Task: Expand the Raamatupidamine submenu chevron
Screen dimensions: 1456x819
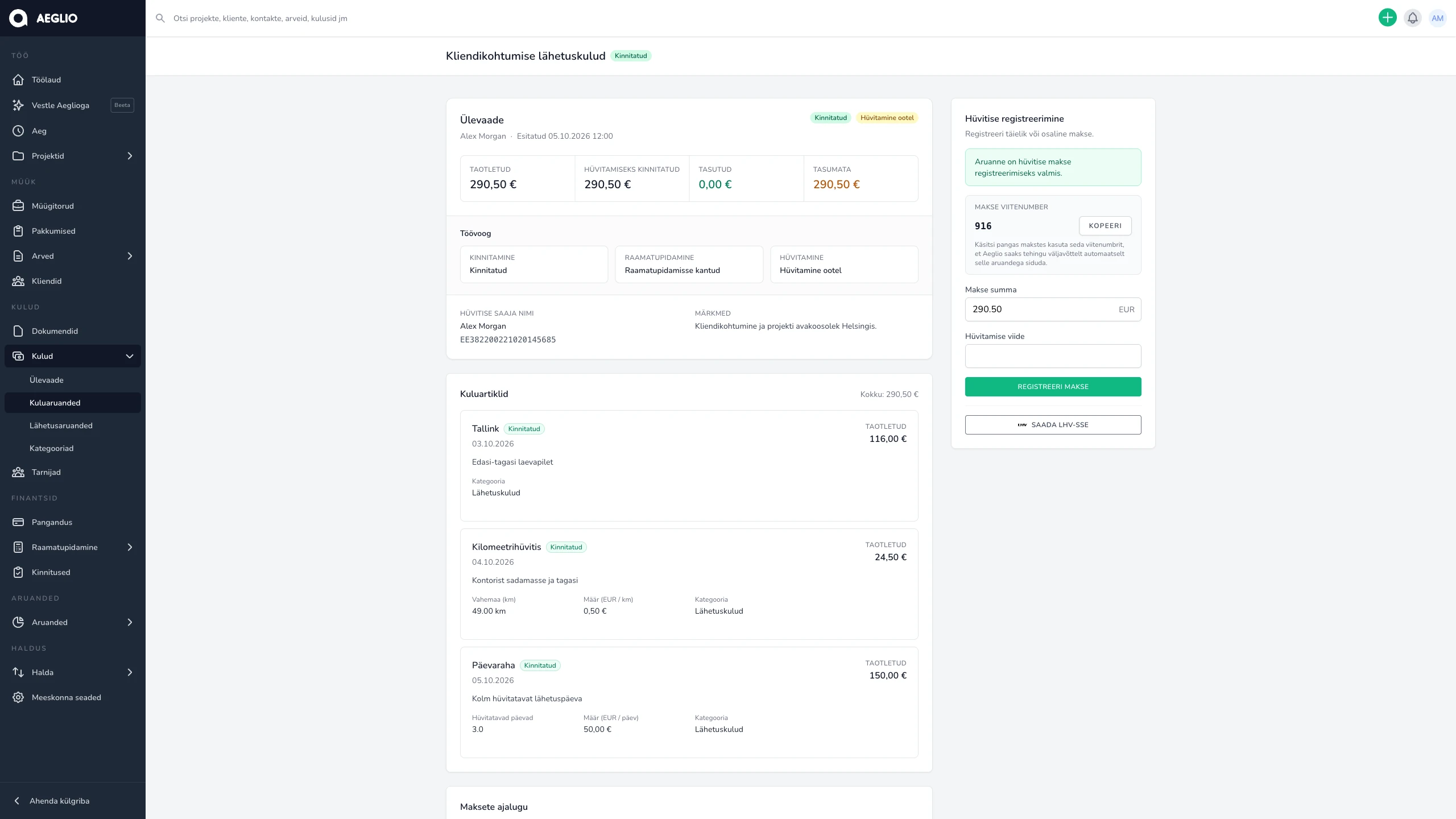Action: (130, 547)
